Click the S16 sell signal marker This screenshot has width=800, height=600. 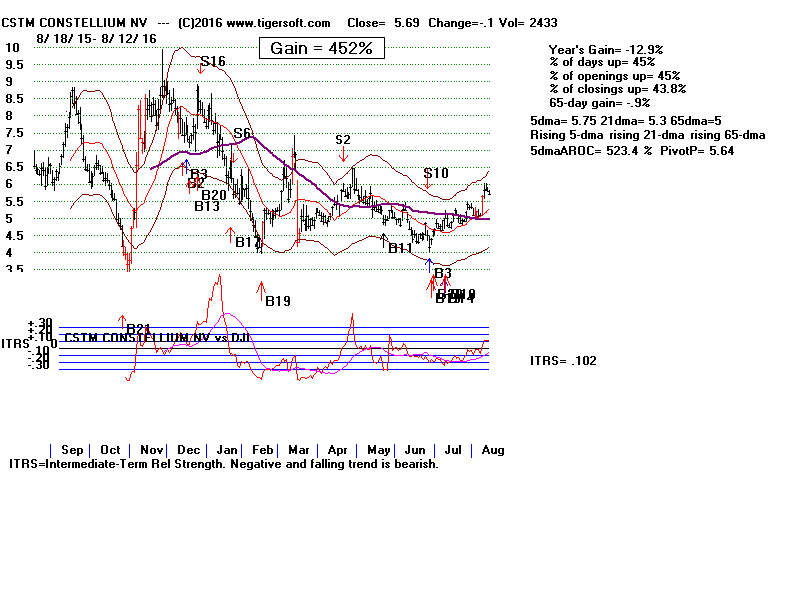pos(212,62)
